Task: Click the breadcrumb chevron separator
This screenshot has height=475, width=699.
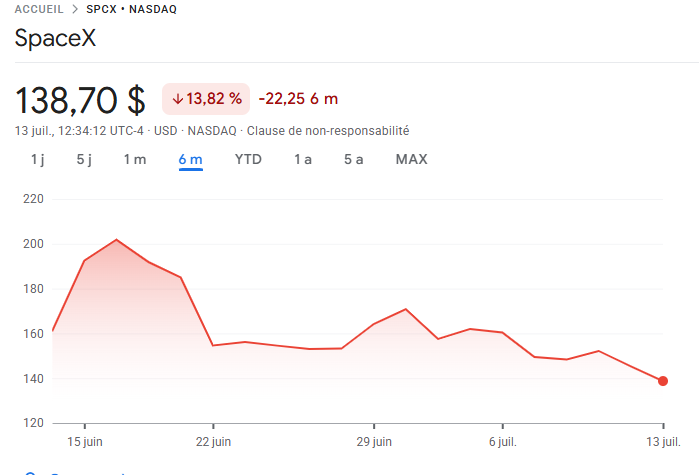Action: [x=75, y=9]
